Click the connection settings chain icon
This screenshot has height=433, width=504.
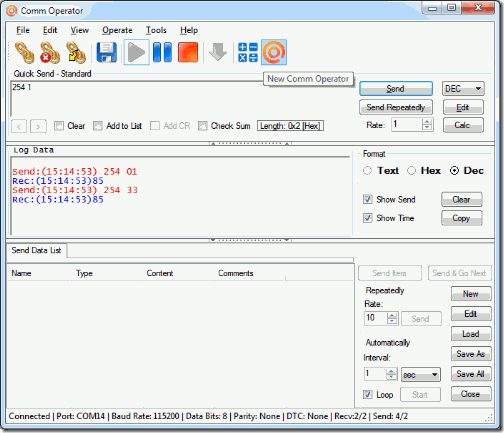pyautogui.click(x=76, y=52)
